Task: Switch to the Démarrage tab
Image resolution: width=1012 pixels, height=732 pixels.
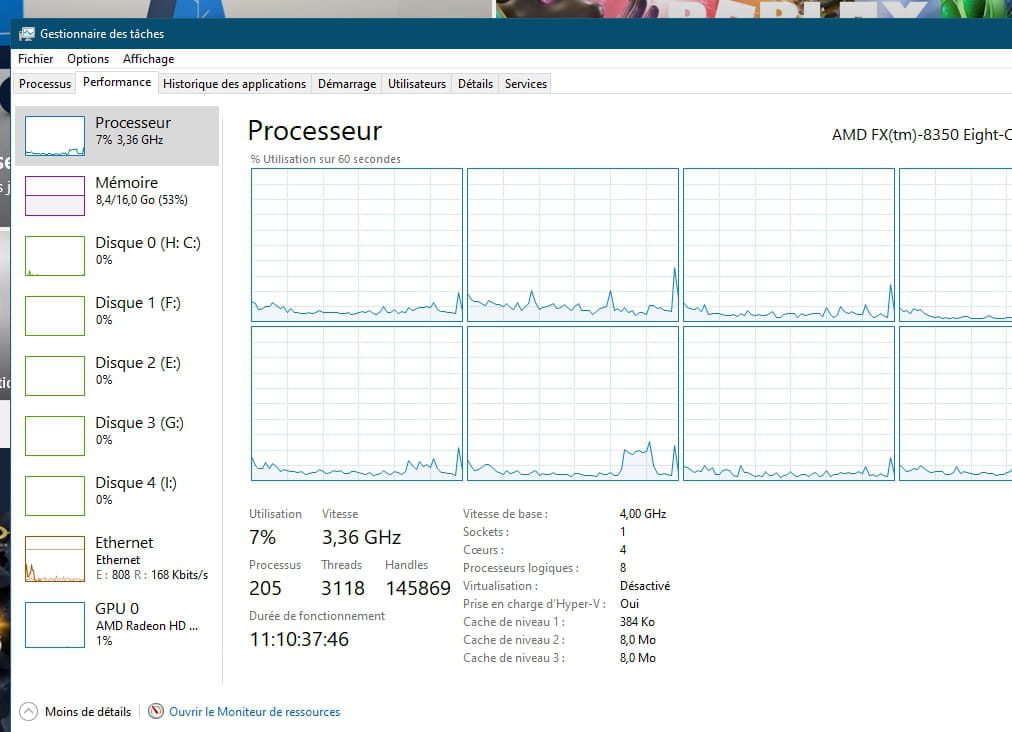Action: 347,84
